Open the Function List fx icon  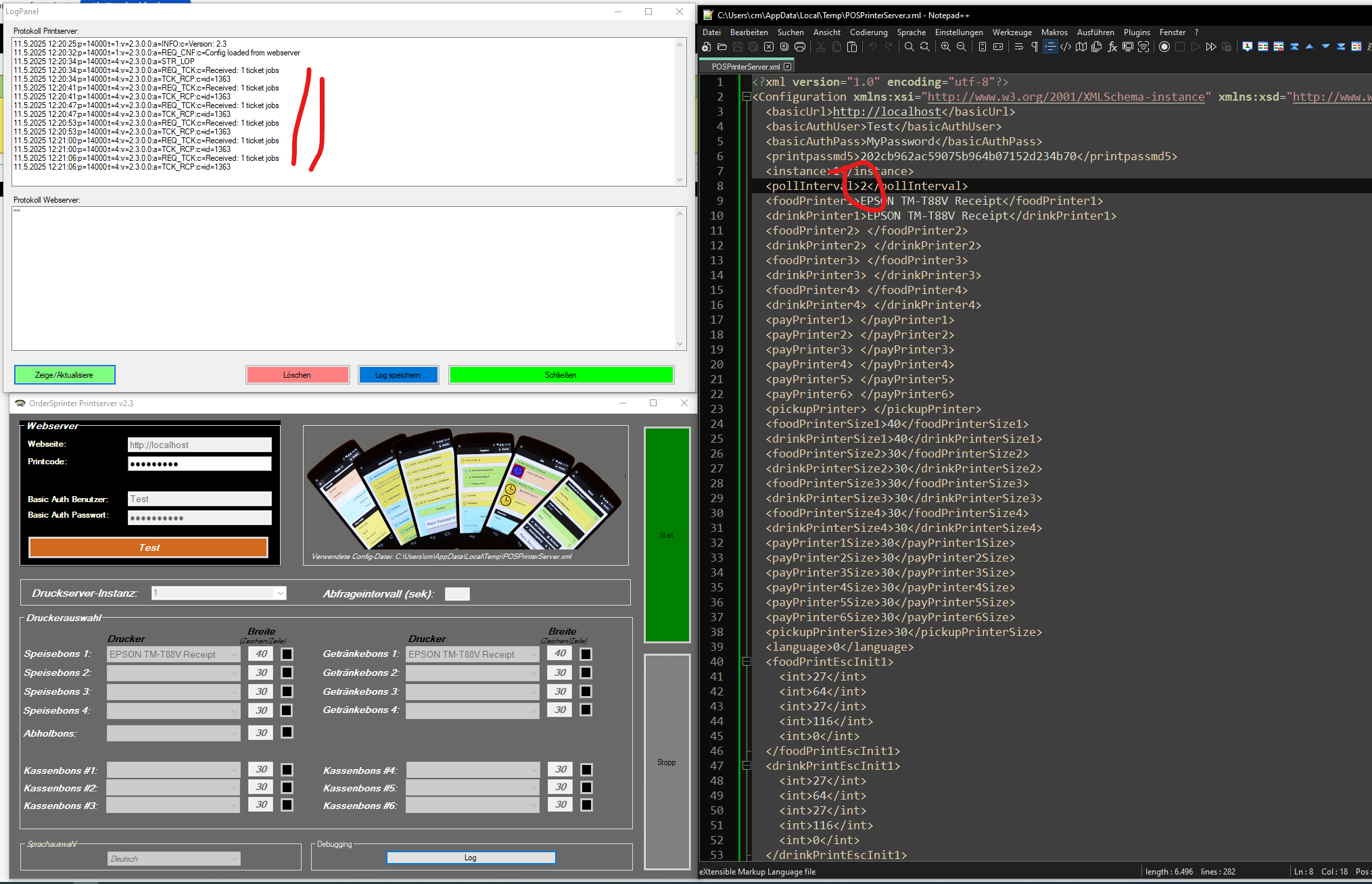click(x=1112, y=47)
